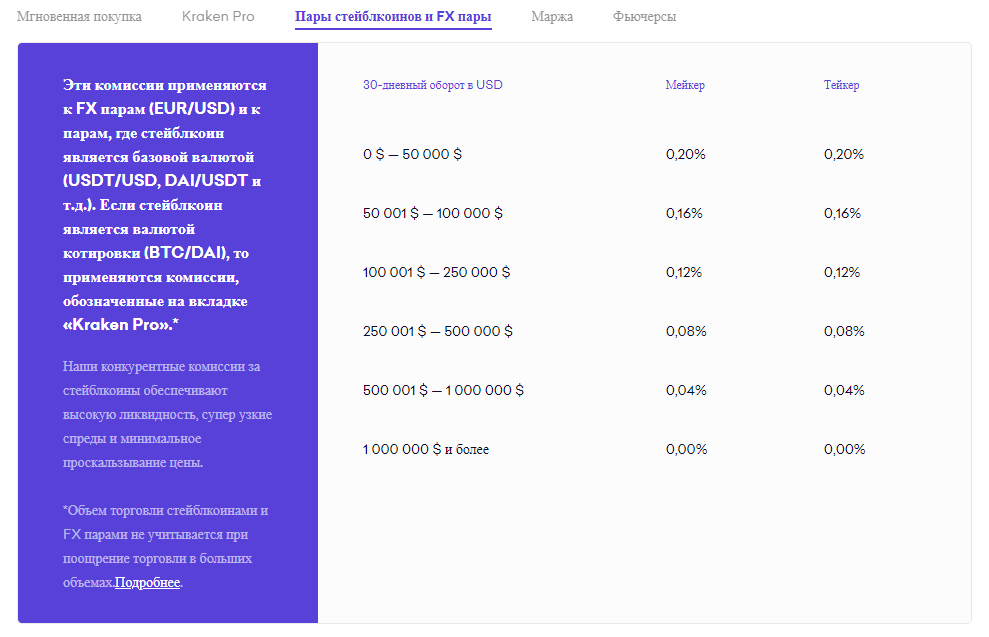The width and height of the screenshot is (989, 637).
Task: Select the Тейкер column header
Action: tap(841, 85)
